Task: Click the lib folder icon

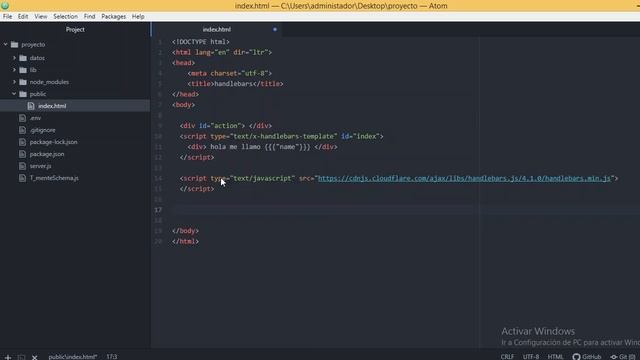Action: (23, 70)
